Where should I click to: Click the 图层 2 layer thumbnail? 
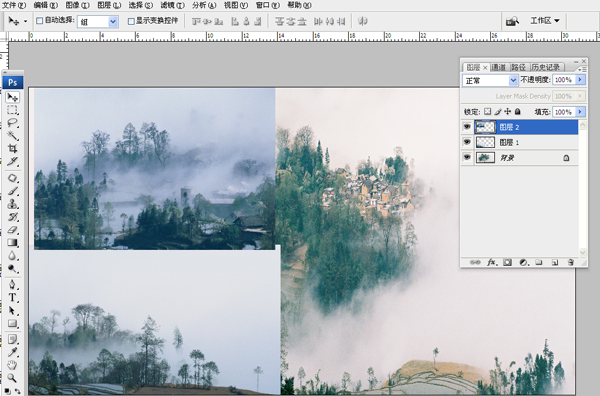click(485, 127)
